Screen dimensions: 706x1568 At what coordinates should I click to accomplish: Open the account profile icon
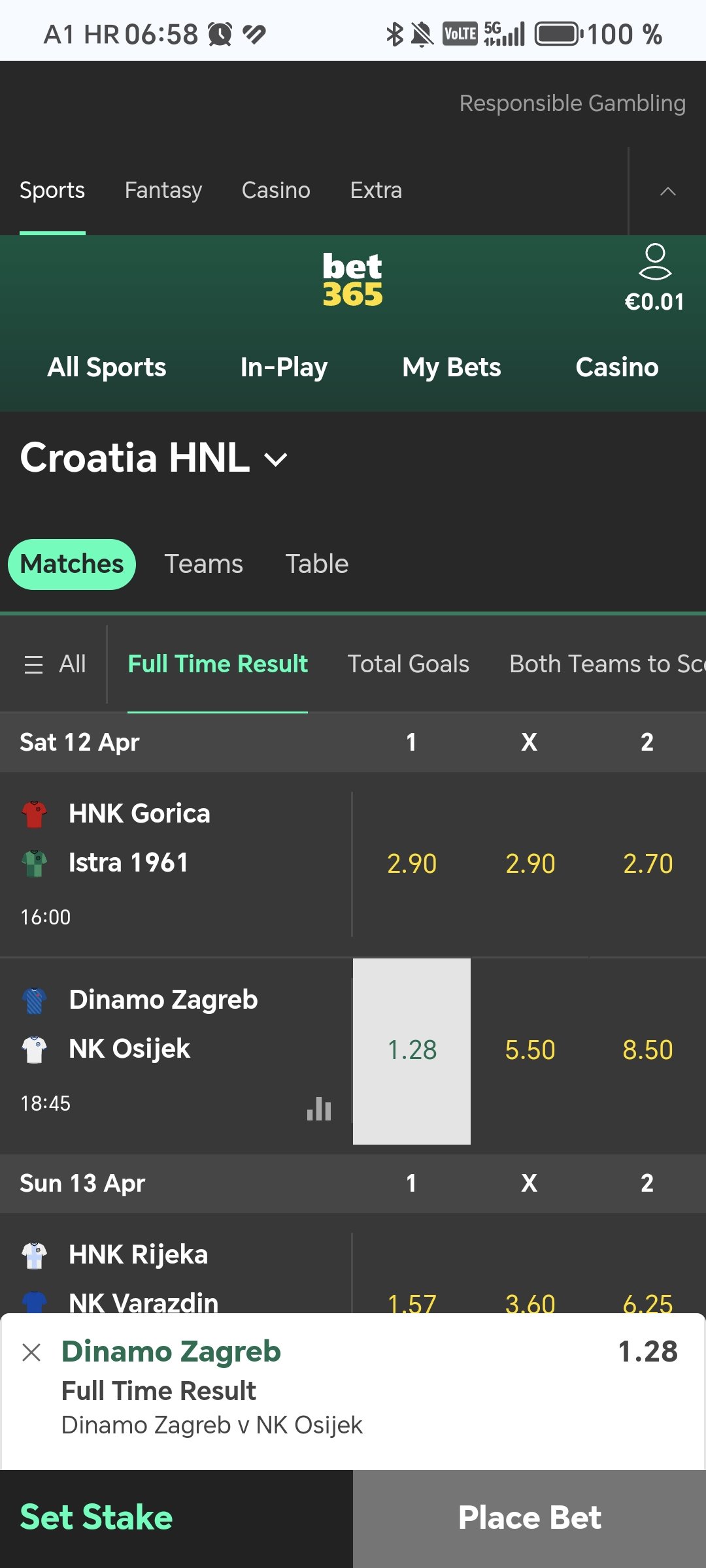(x=654, y=262)
